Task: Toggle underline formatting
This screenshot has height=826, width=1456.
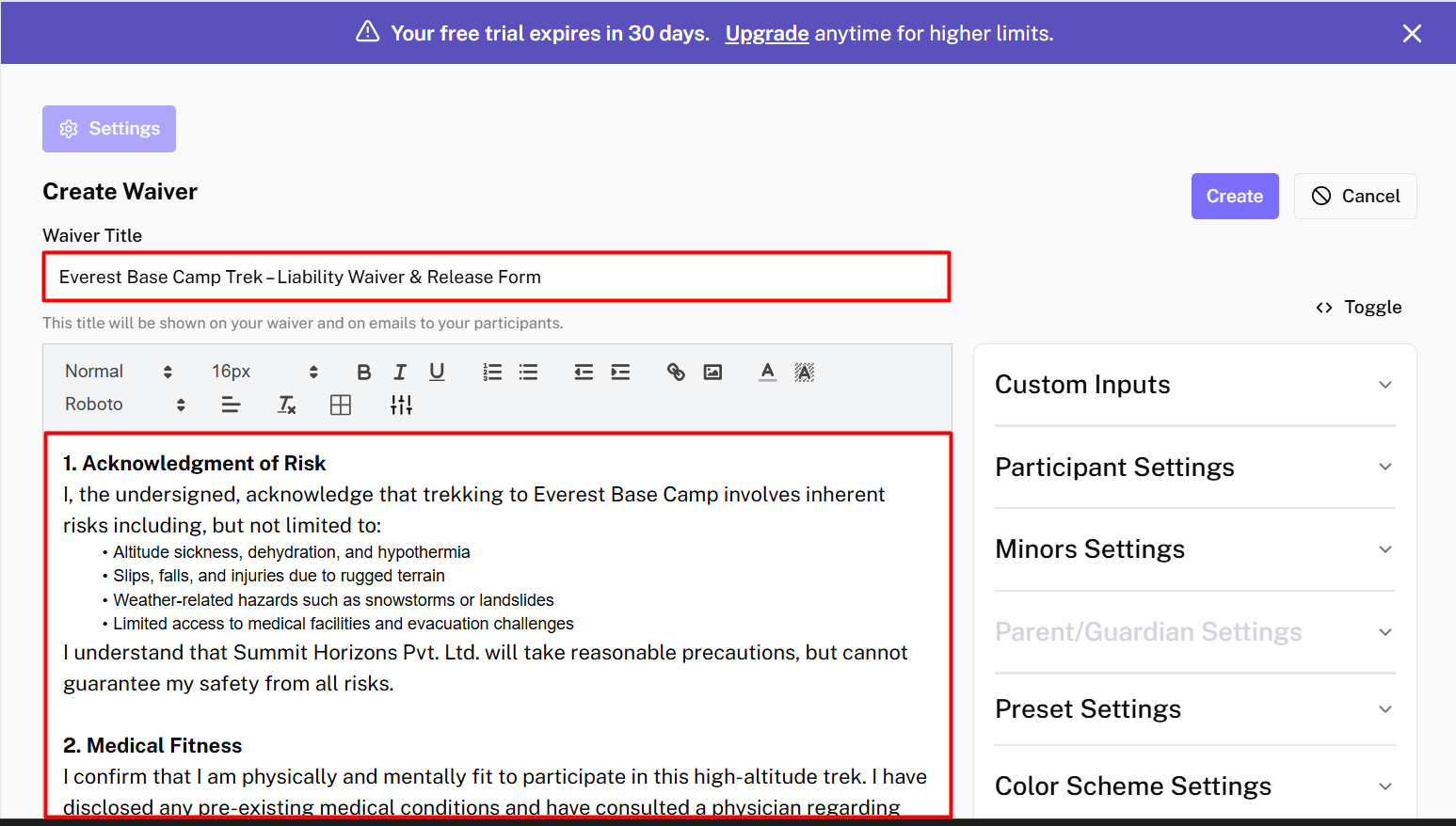Action: point(437,373)
